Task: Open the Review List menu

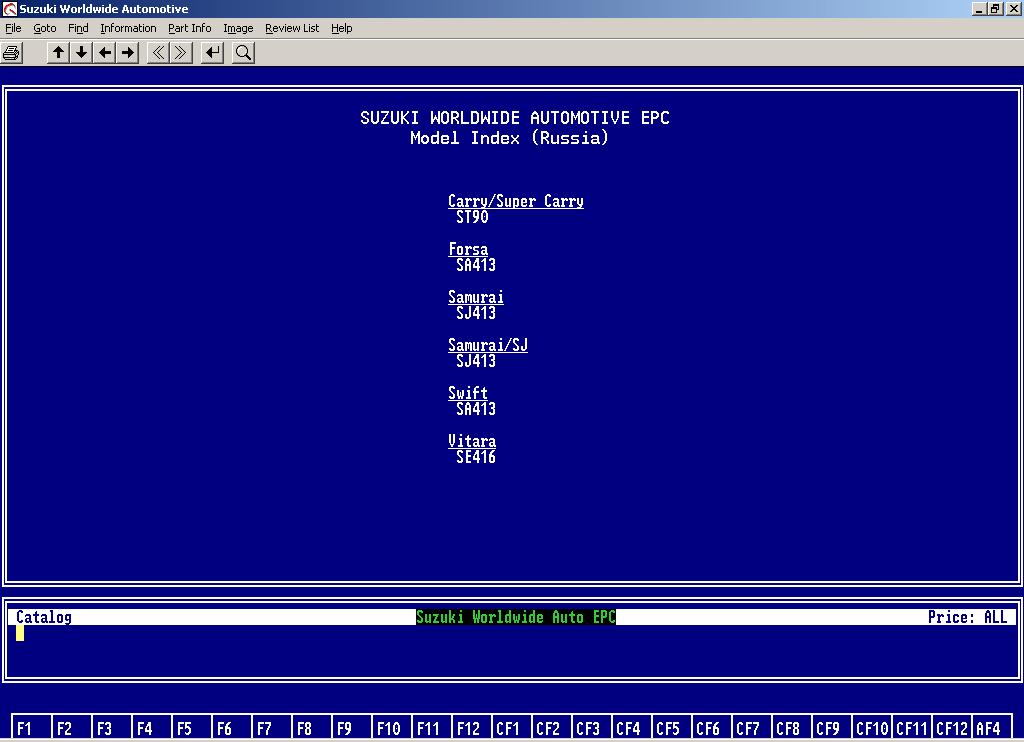Action: [x=292, y=28]
